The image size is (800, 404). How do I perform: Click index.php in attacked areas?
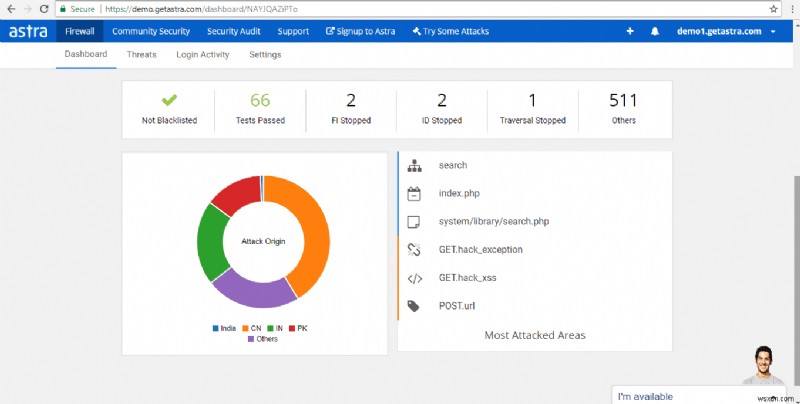pos(459,193)
